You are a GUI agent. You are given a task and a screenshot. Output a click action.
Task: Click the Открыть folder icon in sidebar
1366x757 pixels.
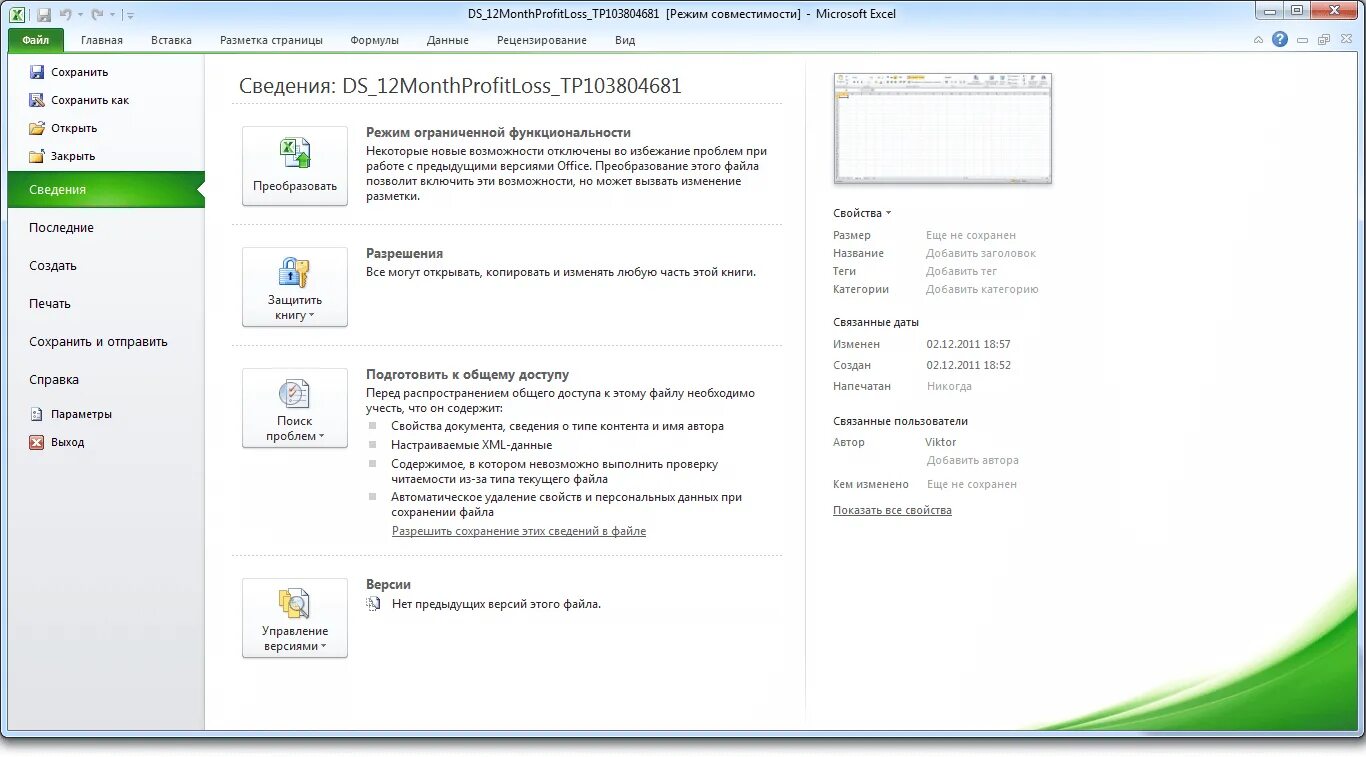[37, 128]
